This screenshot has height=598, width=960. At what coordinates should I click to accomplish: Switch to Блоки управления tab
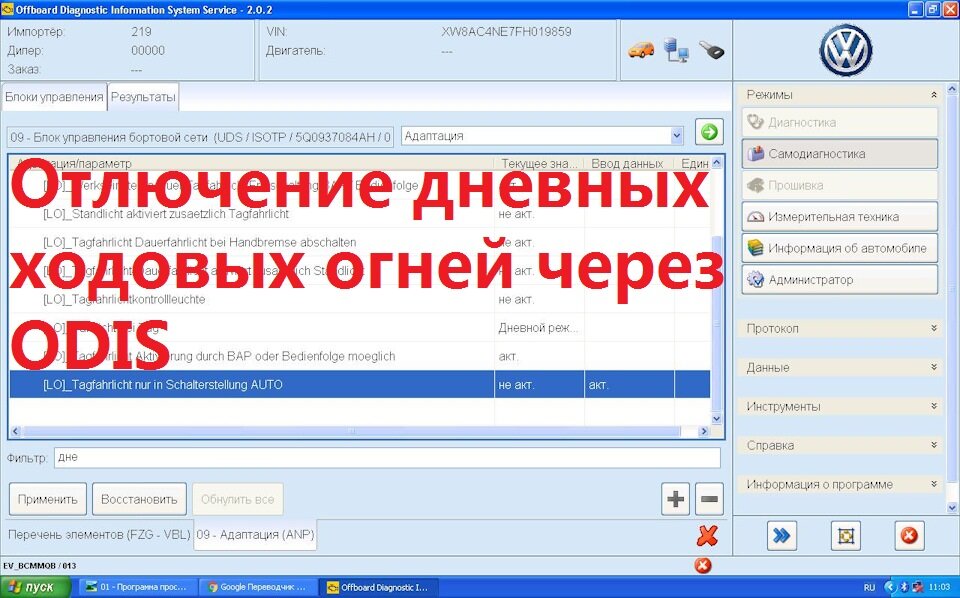[54, 97]
